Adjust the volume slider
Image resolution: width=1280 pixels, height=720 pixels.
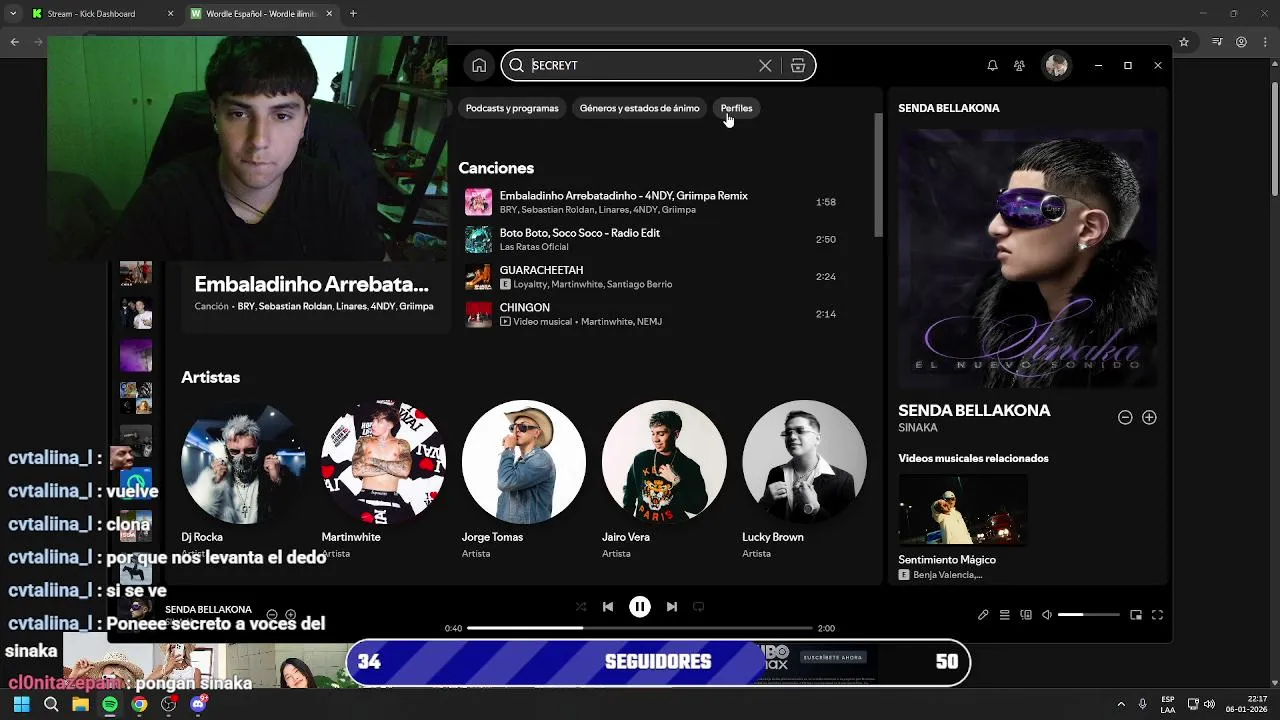1089,615
